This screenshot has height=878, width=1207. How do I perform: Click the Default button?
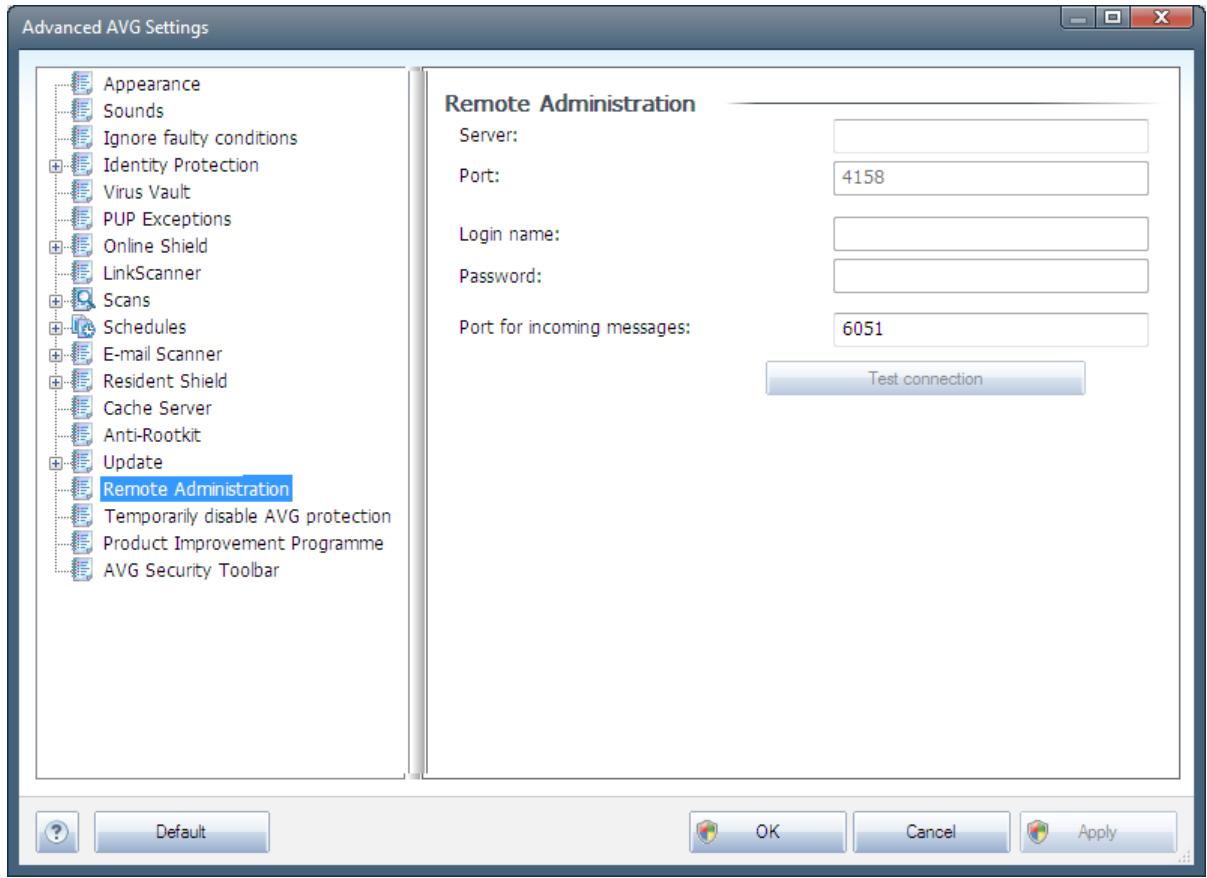[182, 831]
